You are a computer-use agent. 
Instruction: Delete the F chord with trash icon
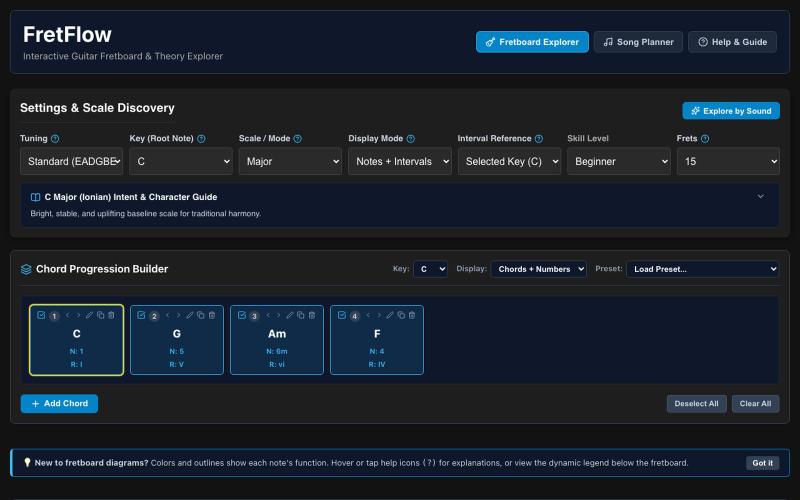pos(412,315)
